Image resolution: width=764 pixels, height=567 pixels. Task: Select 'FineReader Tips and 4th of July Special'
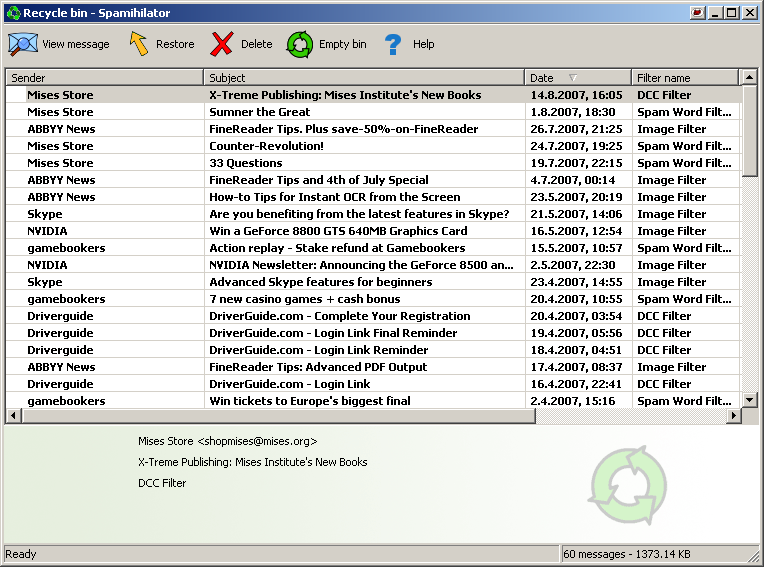(373, 180)
